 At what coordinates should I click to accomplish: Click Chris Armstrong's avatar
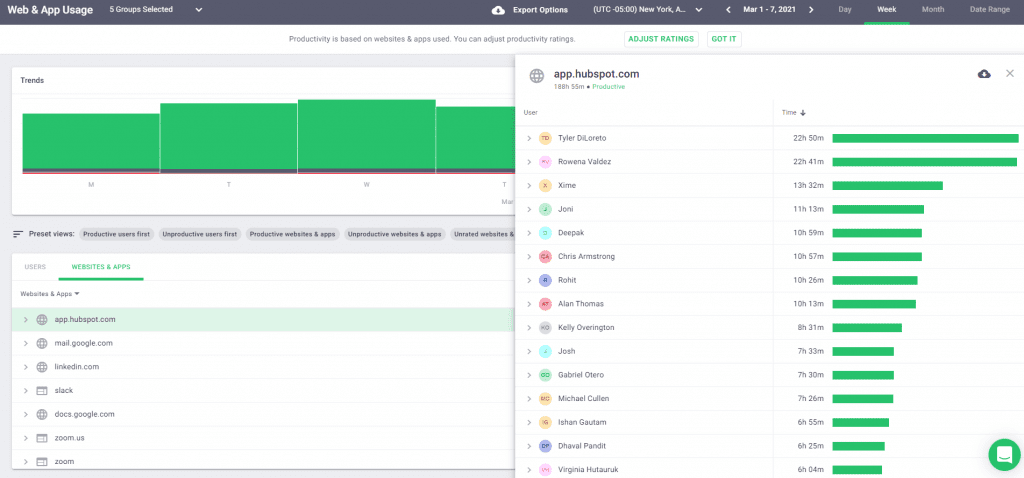(x=545, y=257)
